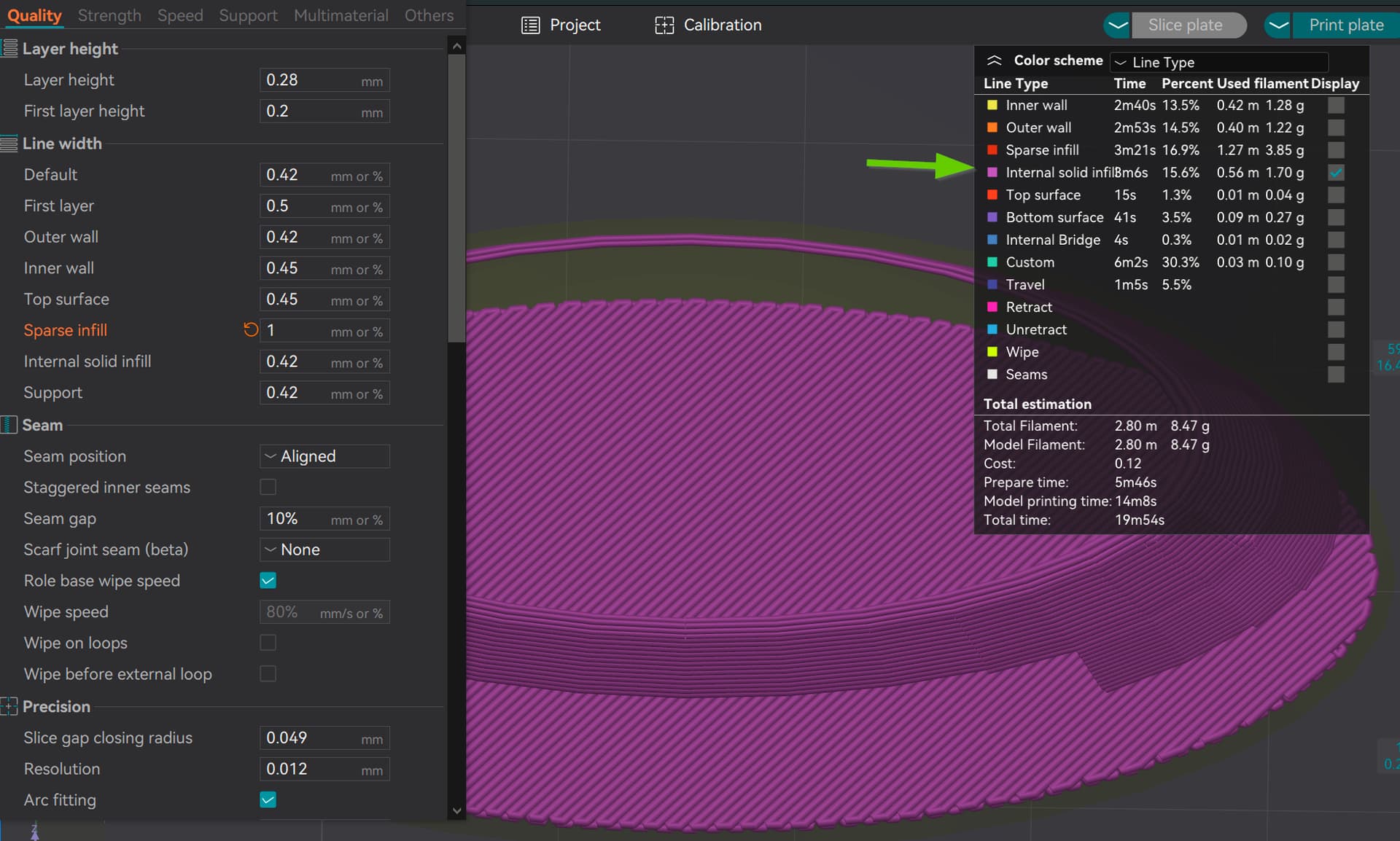Screen dimensions: 1400x841
Task: Click the Line width section icon
Action: [x=9, y=144]
